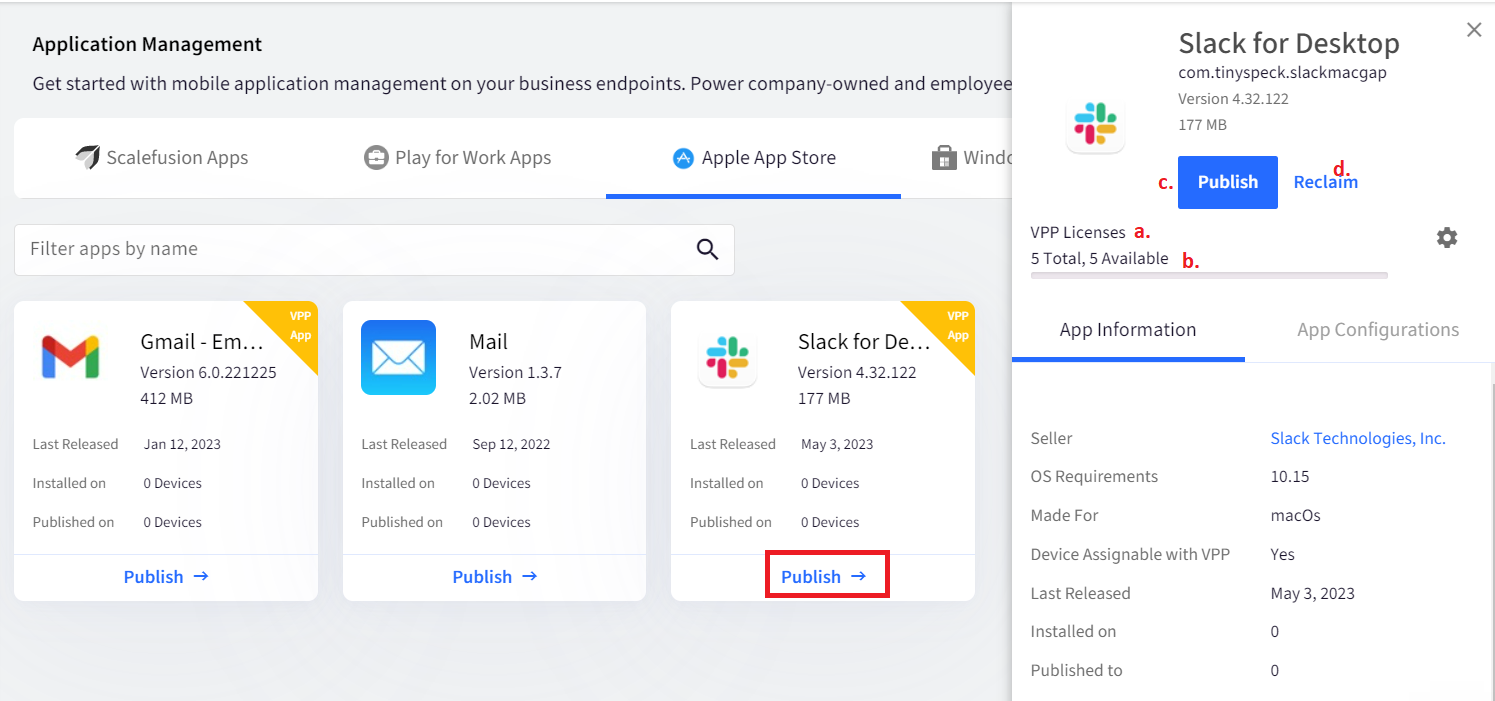
Task: Open the App Information tab
Action: (1128, 330)
